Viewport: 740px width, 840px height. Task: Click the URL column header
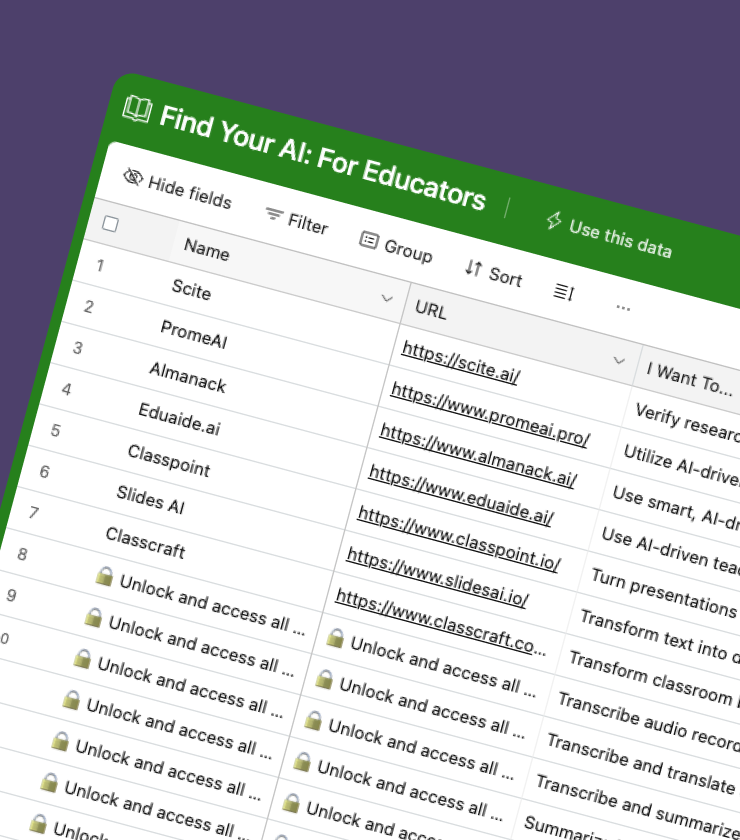pos(430,310)
